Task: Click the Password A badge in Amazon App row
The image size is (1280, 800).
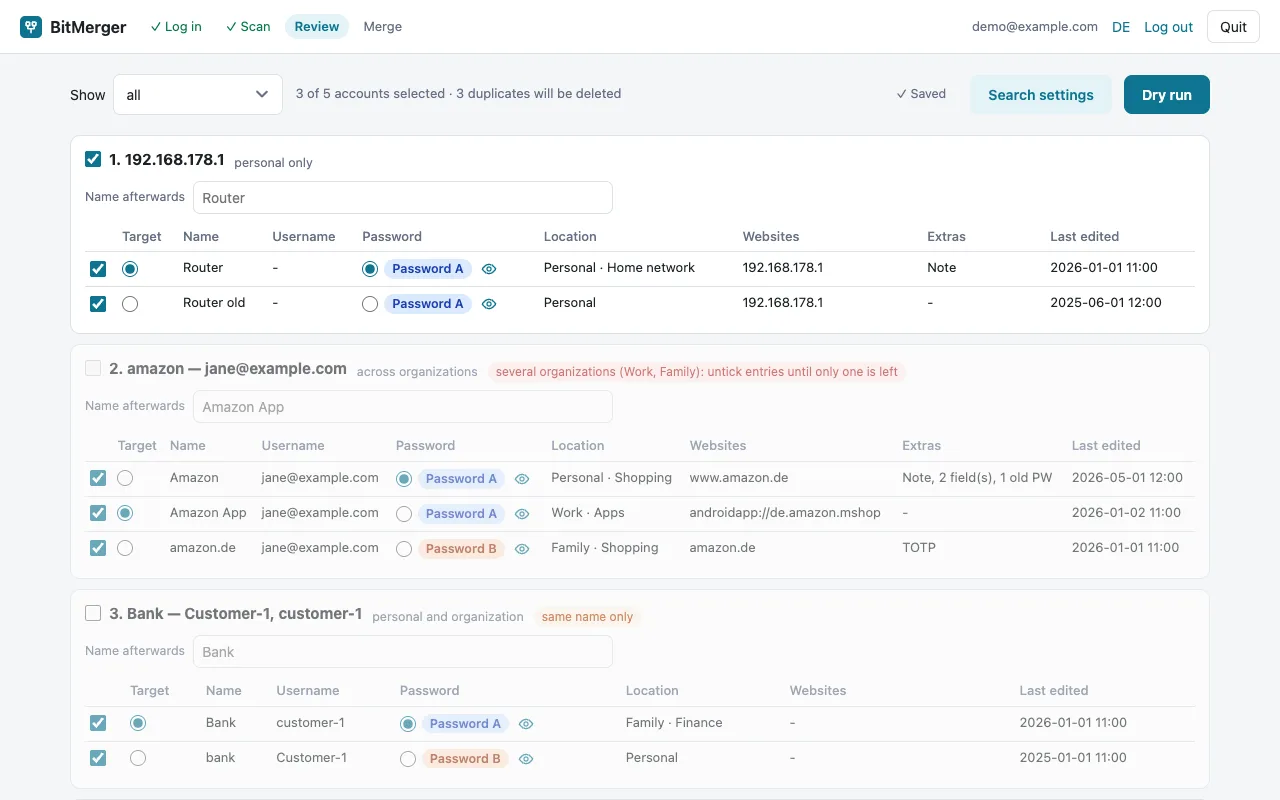Action: [461, 514]
